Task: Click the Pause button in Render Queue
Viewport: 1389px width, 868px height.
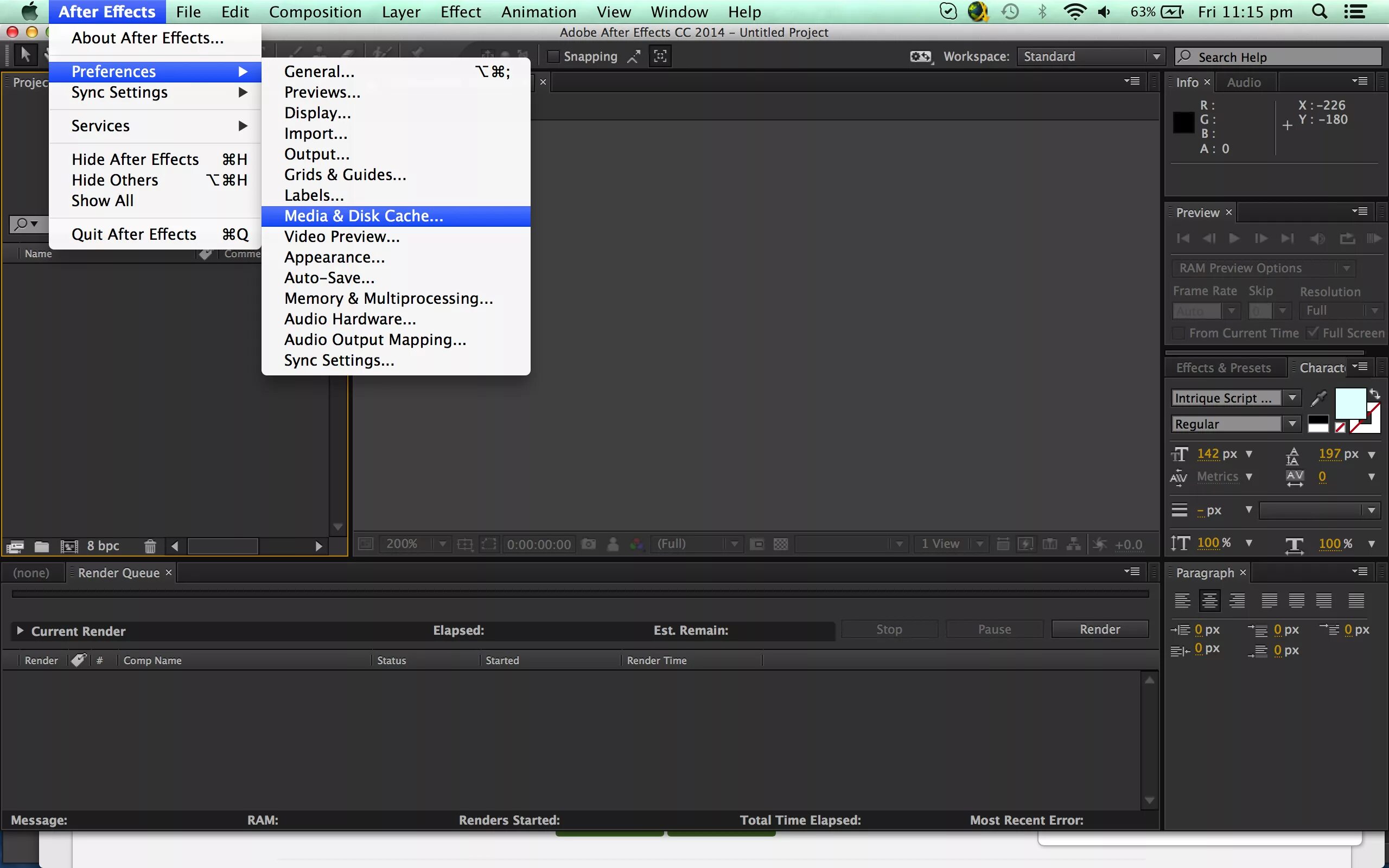Action: pos(995,629)
